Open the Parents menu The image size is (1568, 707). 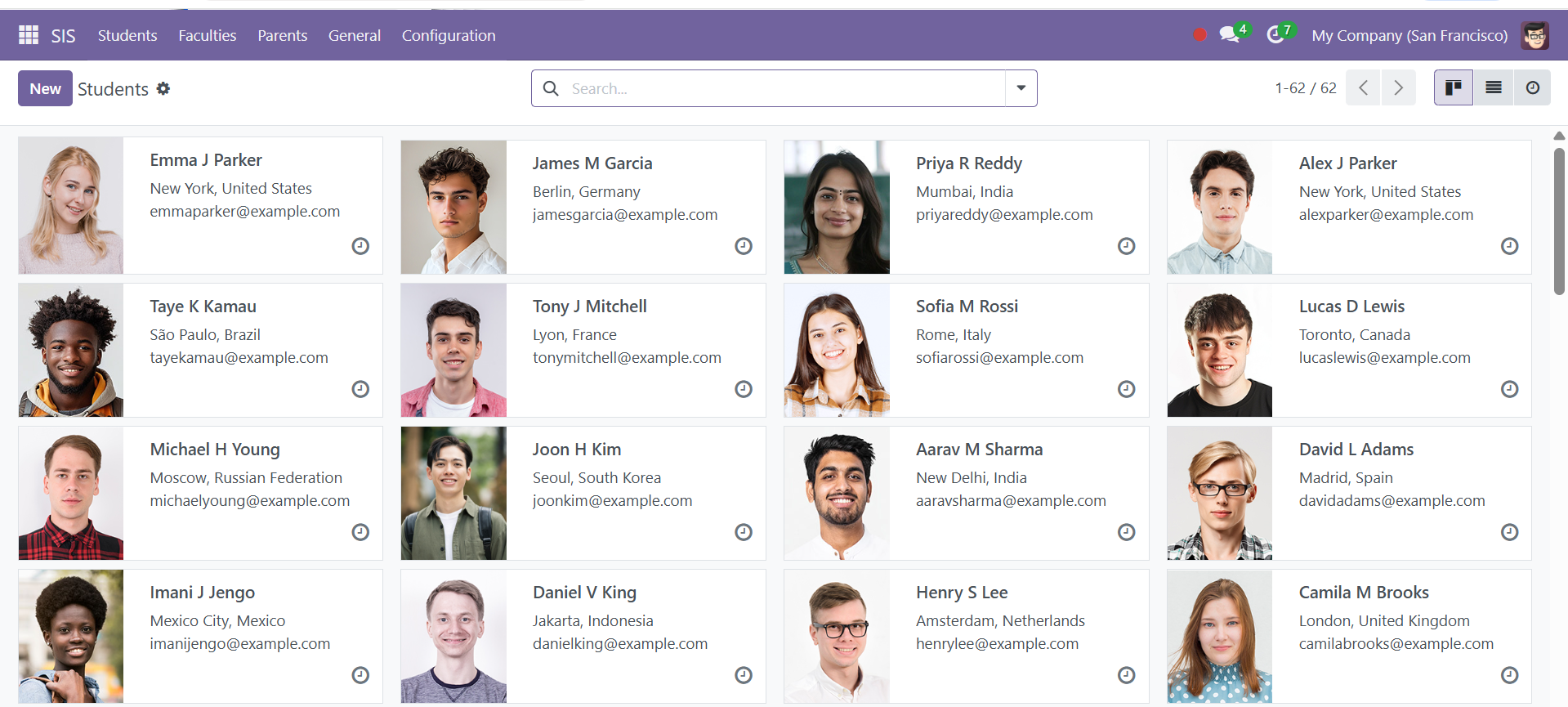[x=283, y=35]
